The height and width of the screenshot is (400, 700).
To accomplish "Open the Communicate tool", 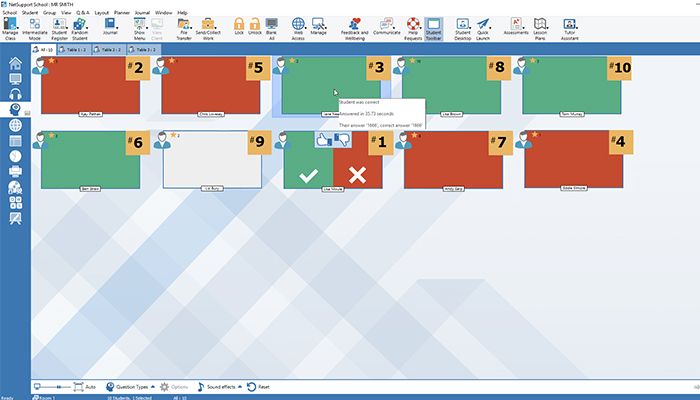I will click(x=387, y=27).
